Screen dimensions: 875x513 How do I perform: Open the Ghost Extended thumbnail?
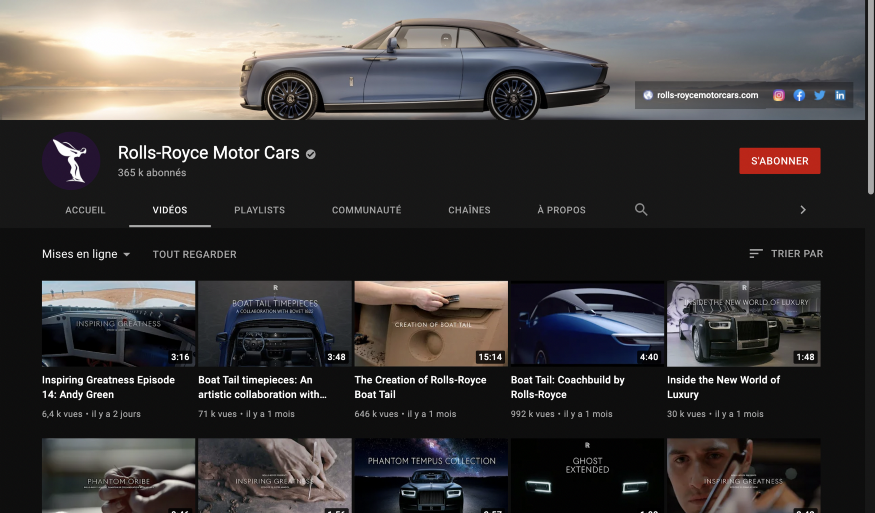tap(587, 476)
